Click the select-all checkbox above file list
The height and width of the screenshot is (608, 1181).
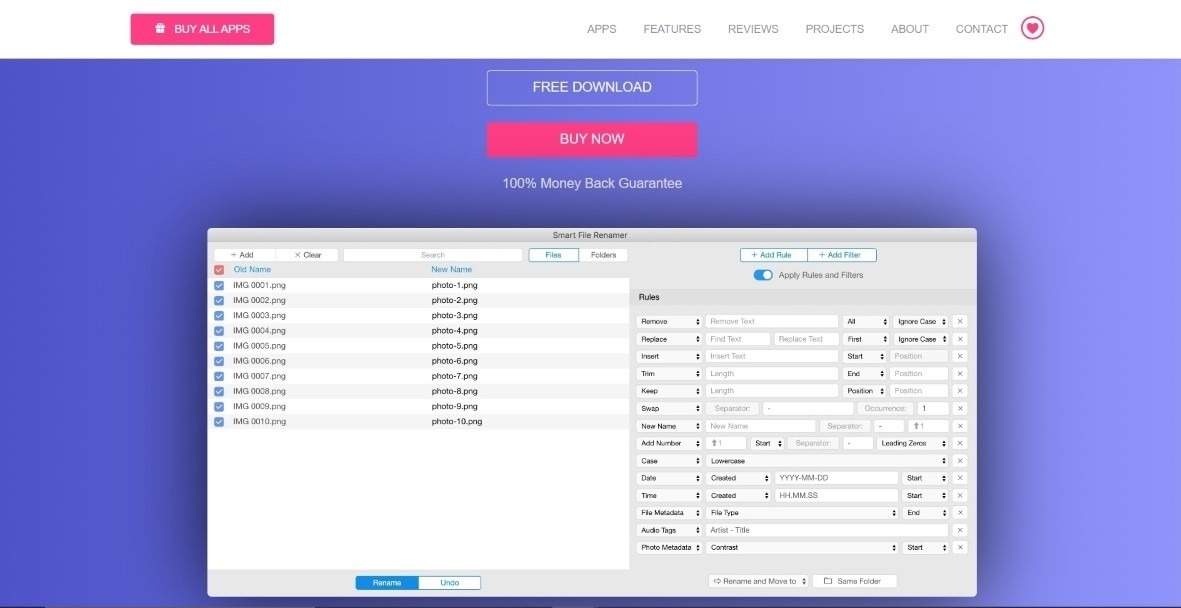click(219, 268)
